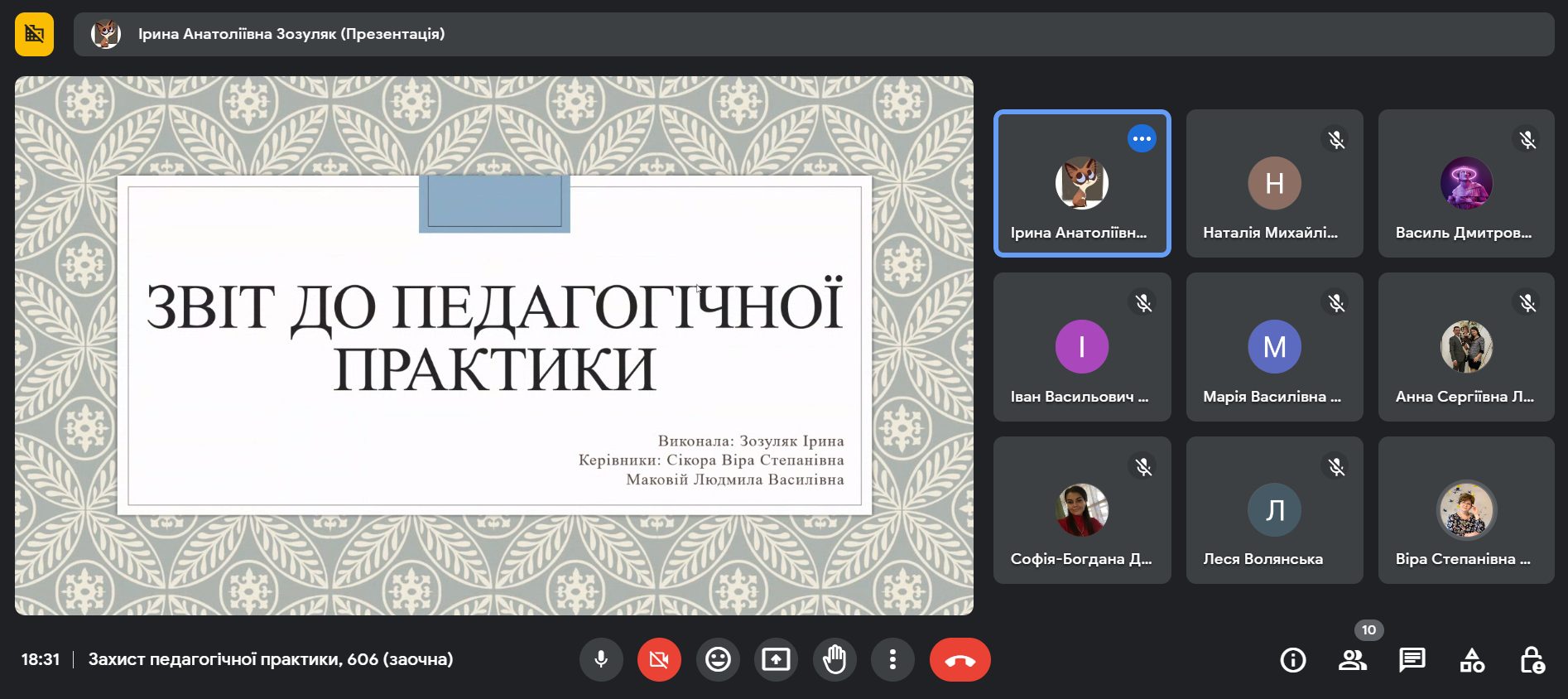Screen dimensions: 1568x699
Task: Click the Анна Сергіївна Л... name label
Action: pos(1465,397)
